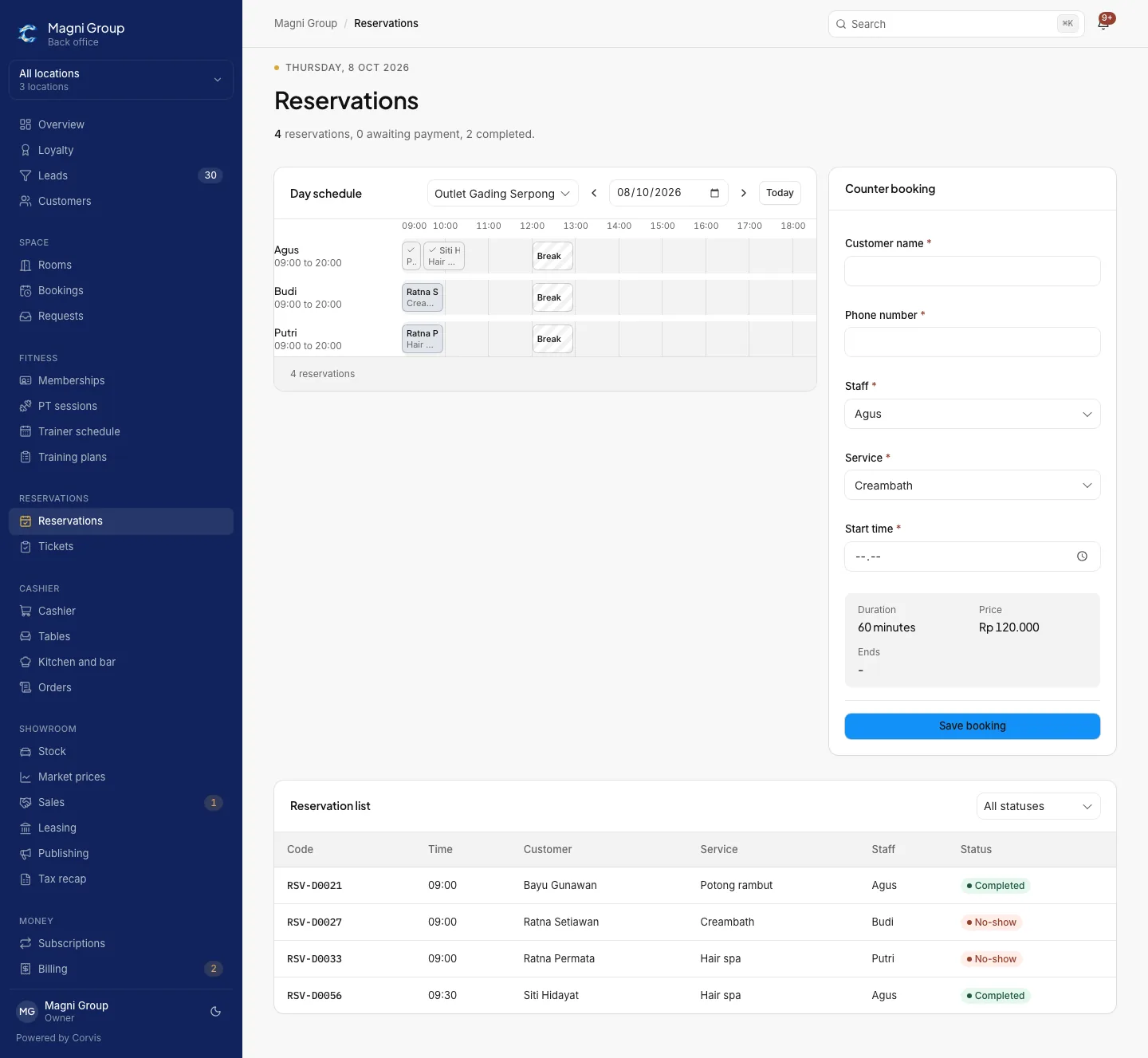Select Putri's Ratna P reservation block
The width and height of the screenshot is (1148, 1058).
pos(423,339)
